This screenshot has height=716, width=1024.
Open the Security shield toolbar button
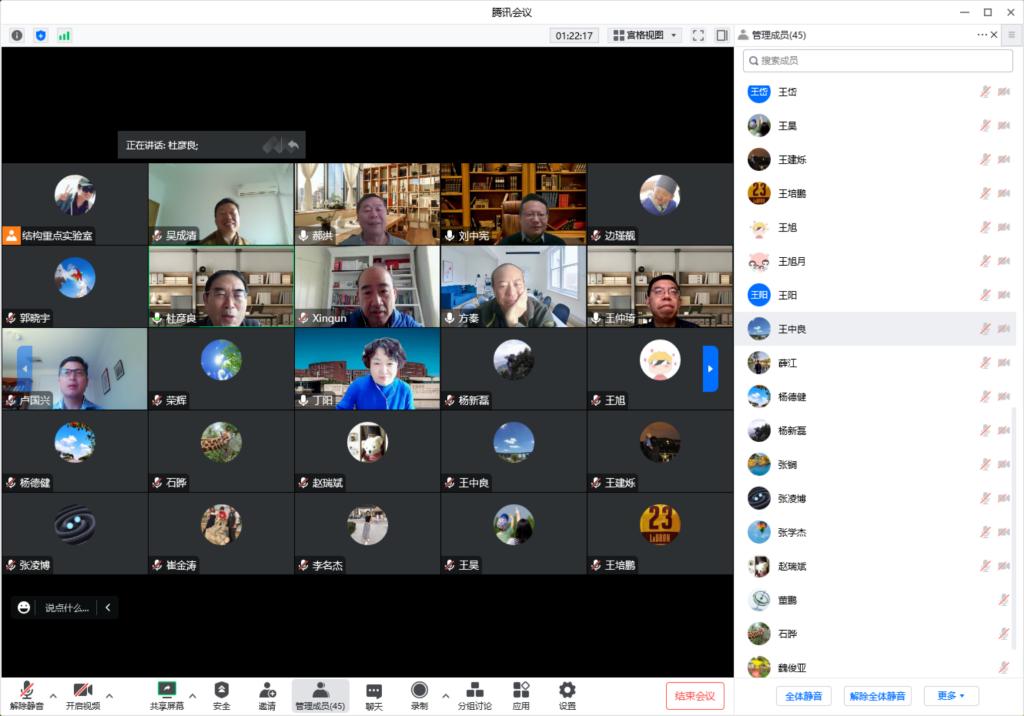[x=221, y=696]
